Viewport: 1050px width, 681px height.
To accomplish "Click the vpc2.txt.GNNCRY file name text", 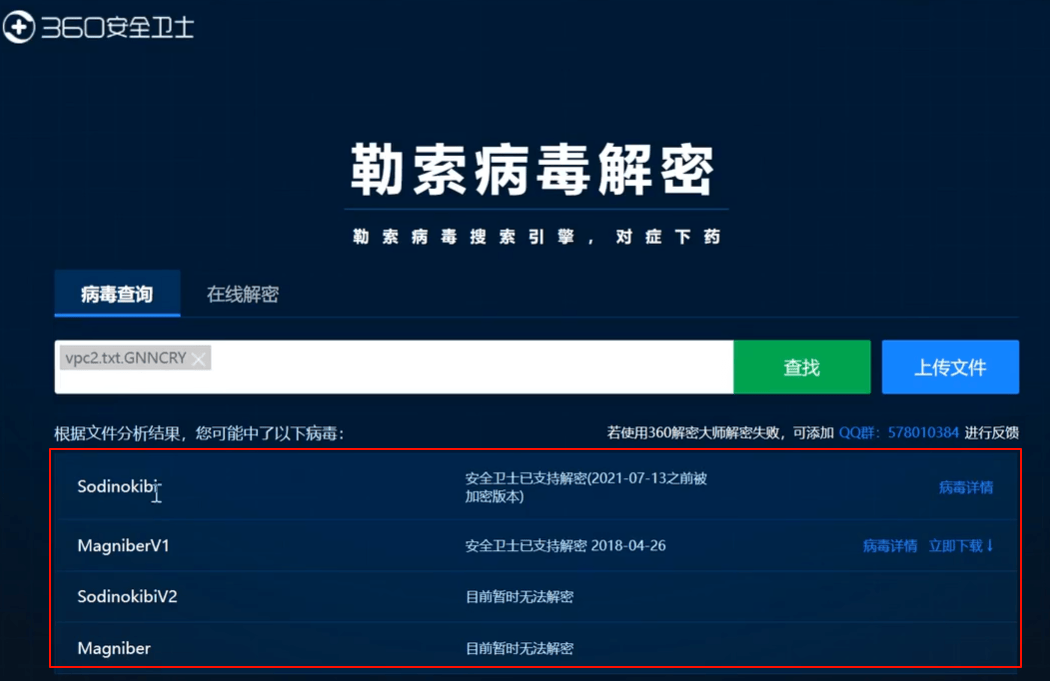I will point(126,358).
